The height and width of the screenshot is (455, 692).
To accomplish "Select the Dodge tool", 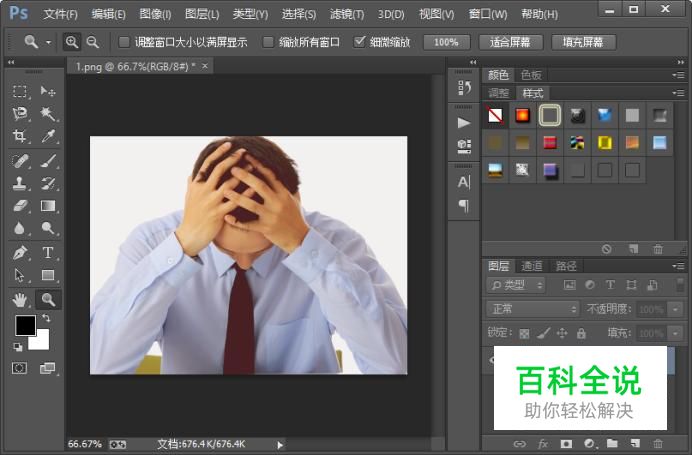I will pos(48,228).
